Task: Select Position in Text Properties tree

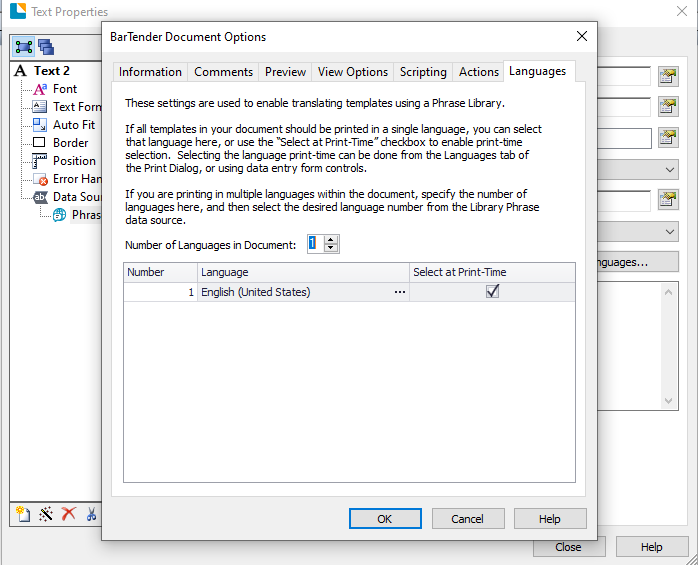Action: pyautogui.click(x=74, y=161)
